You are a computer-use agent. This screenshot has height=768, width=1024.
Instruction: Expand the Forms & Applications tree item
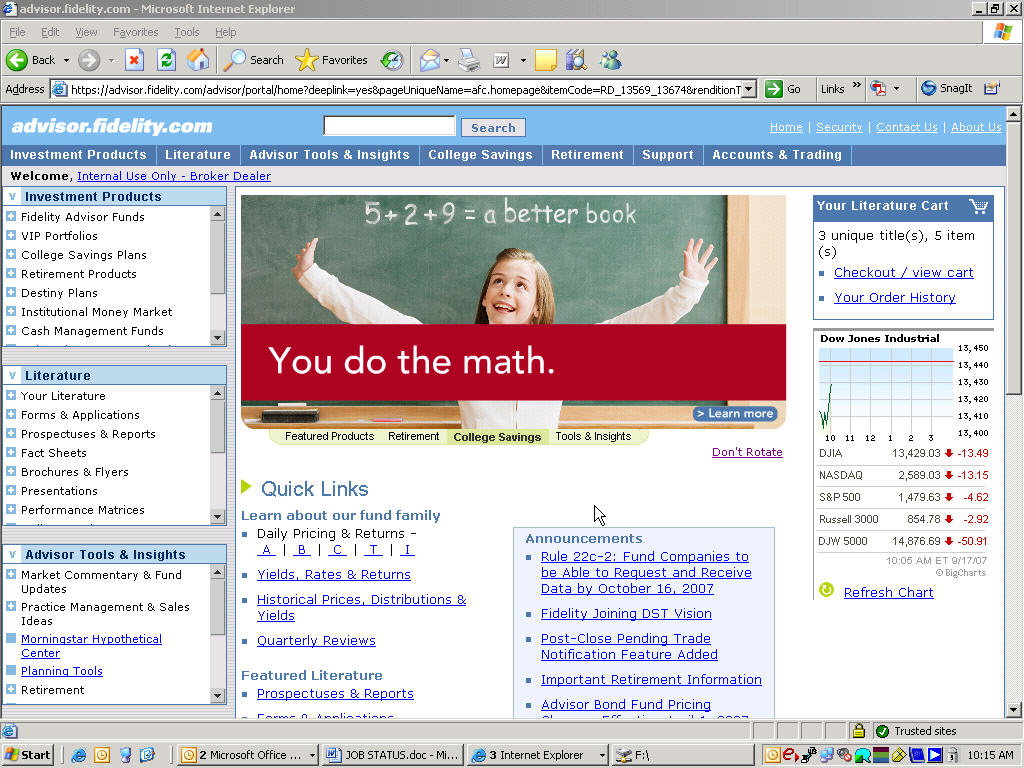pos(11,414)
